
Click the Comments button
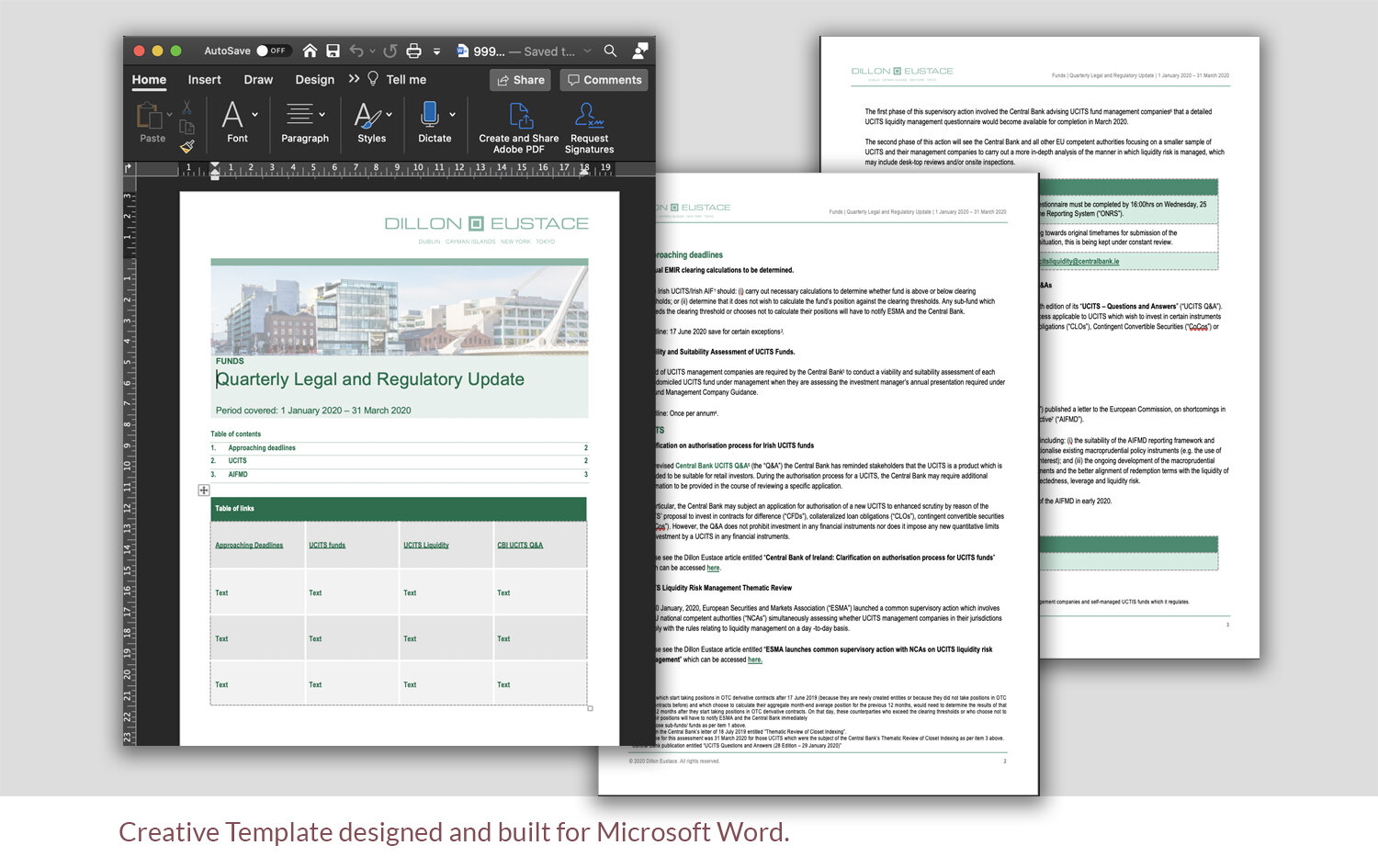604,80
